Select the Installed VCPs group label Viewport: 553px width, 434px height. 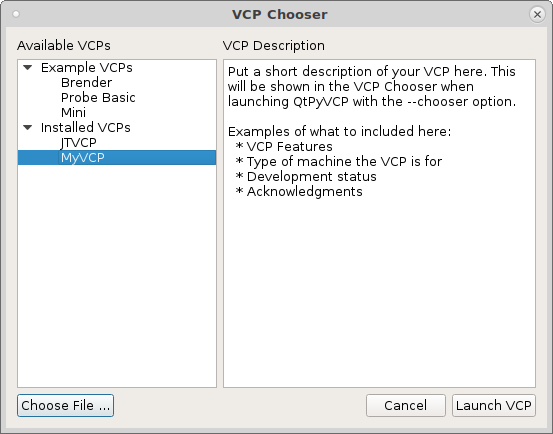coord(85,127)
